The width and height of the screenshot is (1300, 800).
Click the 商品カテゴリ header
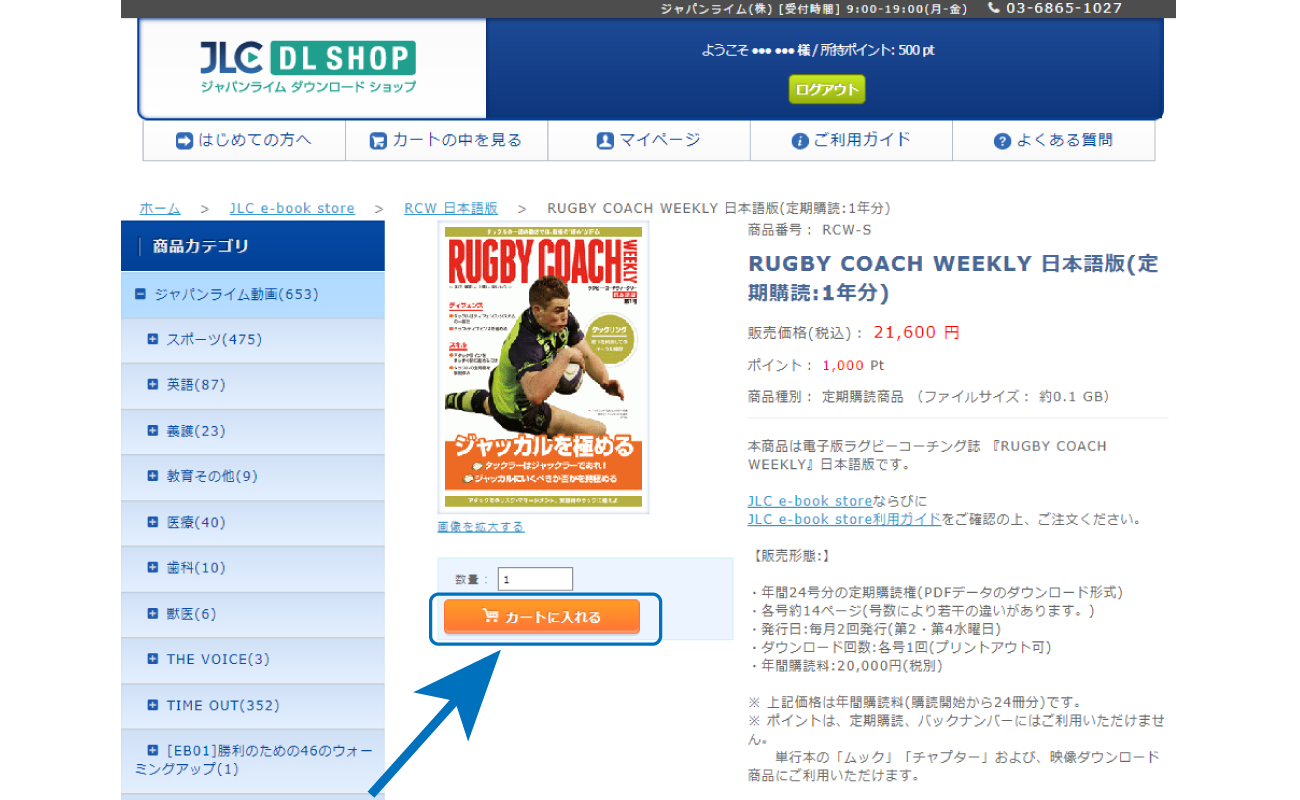coord(252,246)
